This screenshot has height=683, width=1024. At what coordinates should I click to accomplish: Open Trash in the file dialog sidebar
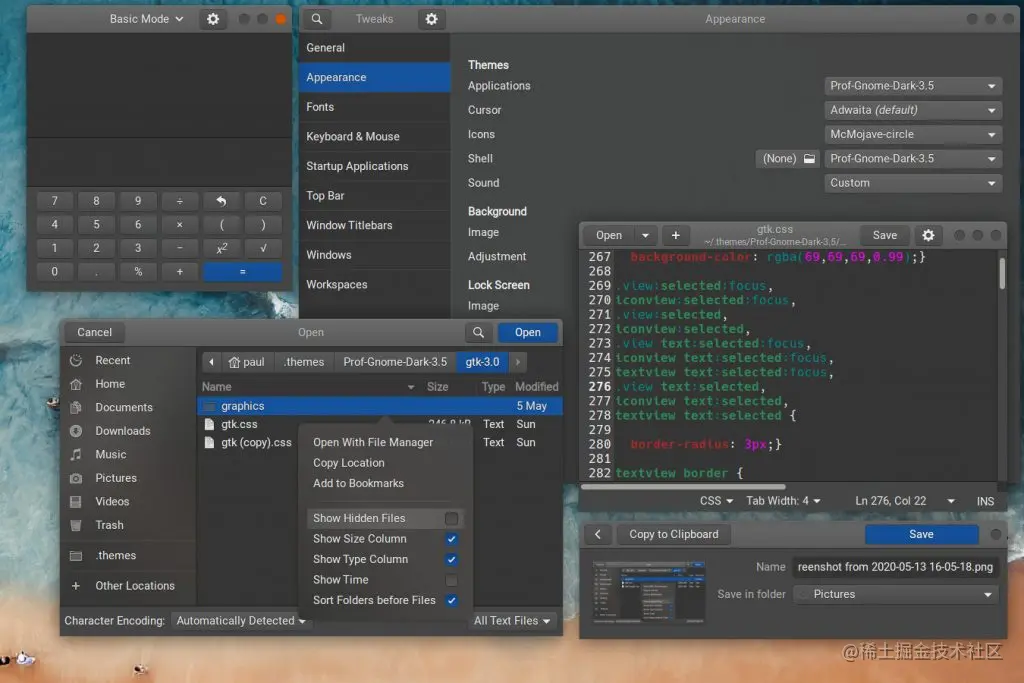pyautogui.click(x=129, y=525)
